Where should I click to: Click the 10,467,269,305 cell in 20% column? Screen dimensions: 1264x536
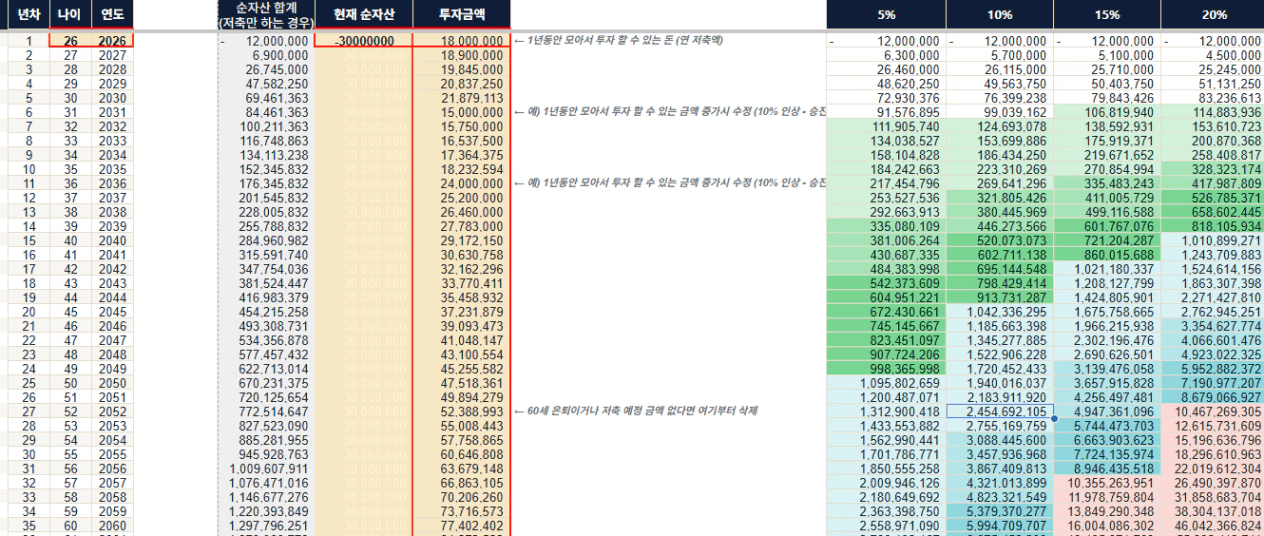pos(1212,411)
